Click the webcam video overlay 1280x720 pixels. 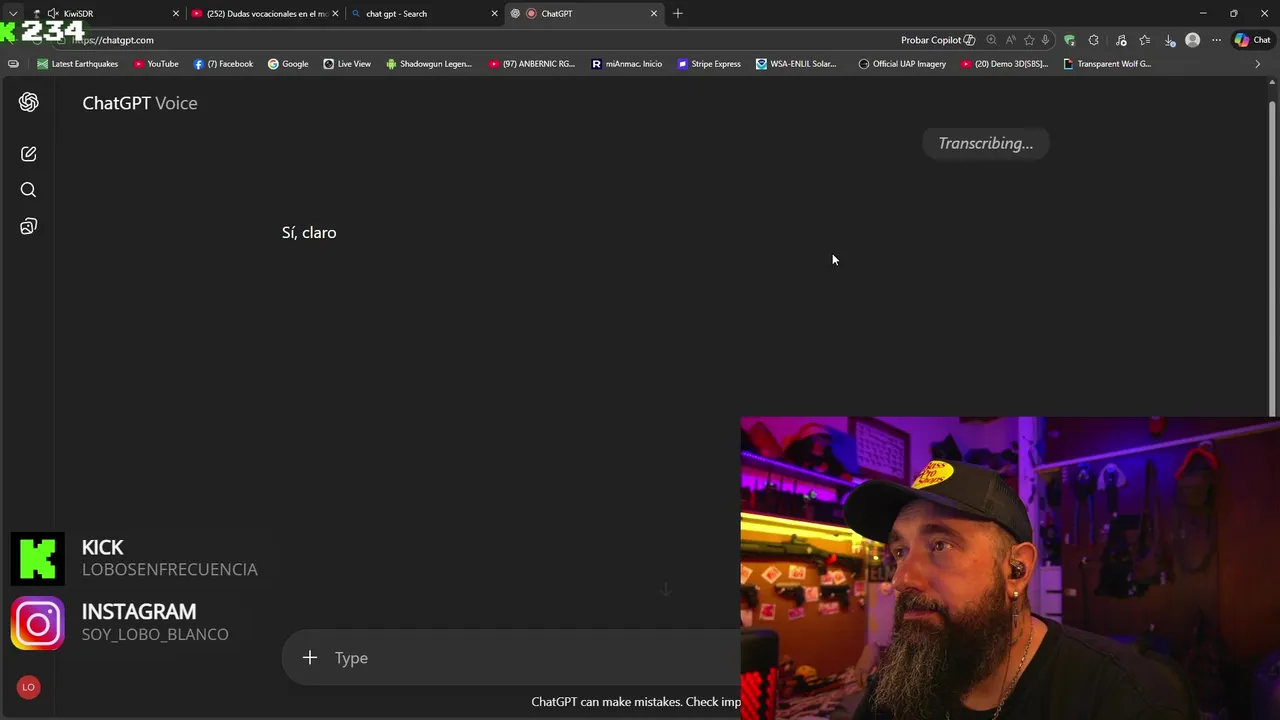[x=1010, y=568]
